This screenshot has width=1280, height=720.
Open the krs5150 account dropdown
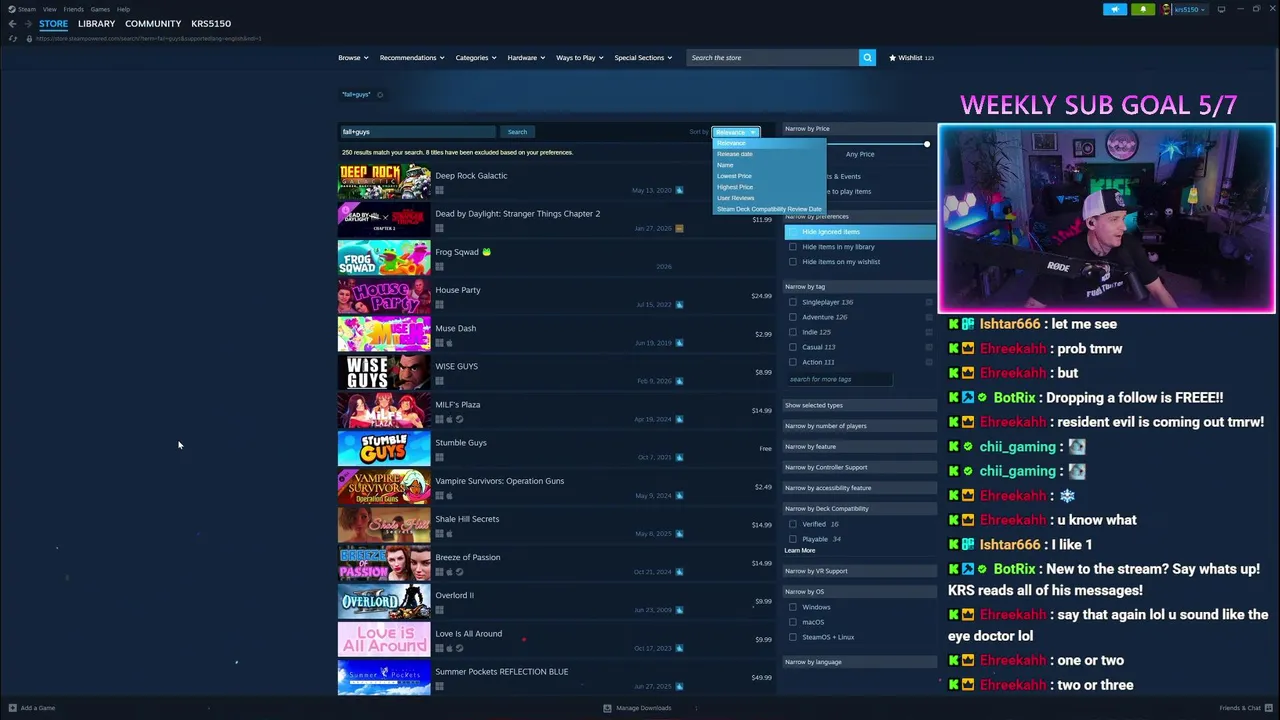(x=1190, y=9)
